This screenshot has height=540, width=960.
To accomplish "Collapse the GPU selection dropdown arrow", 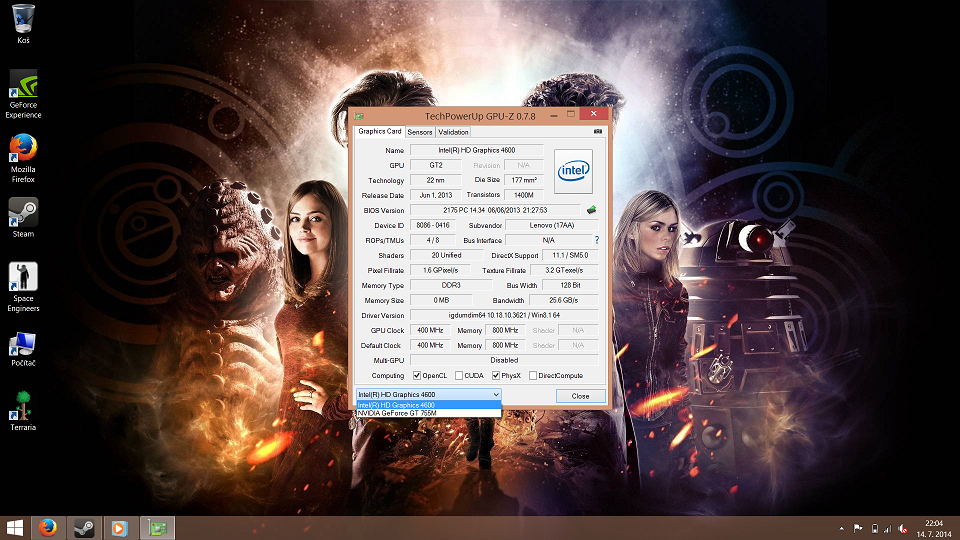I will point(496,395).
